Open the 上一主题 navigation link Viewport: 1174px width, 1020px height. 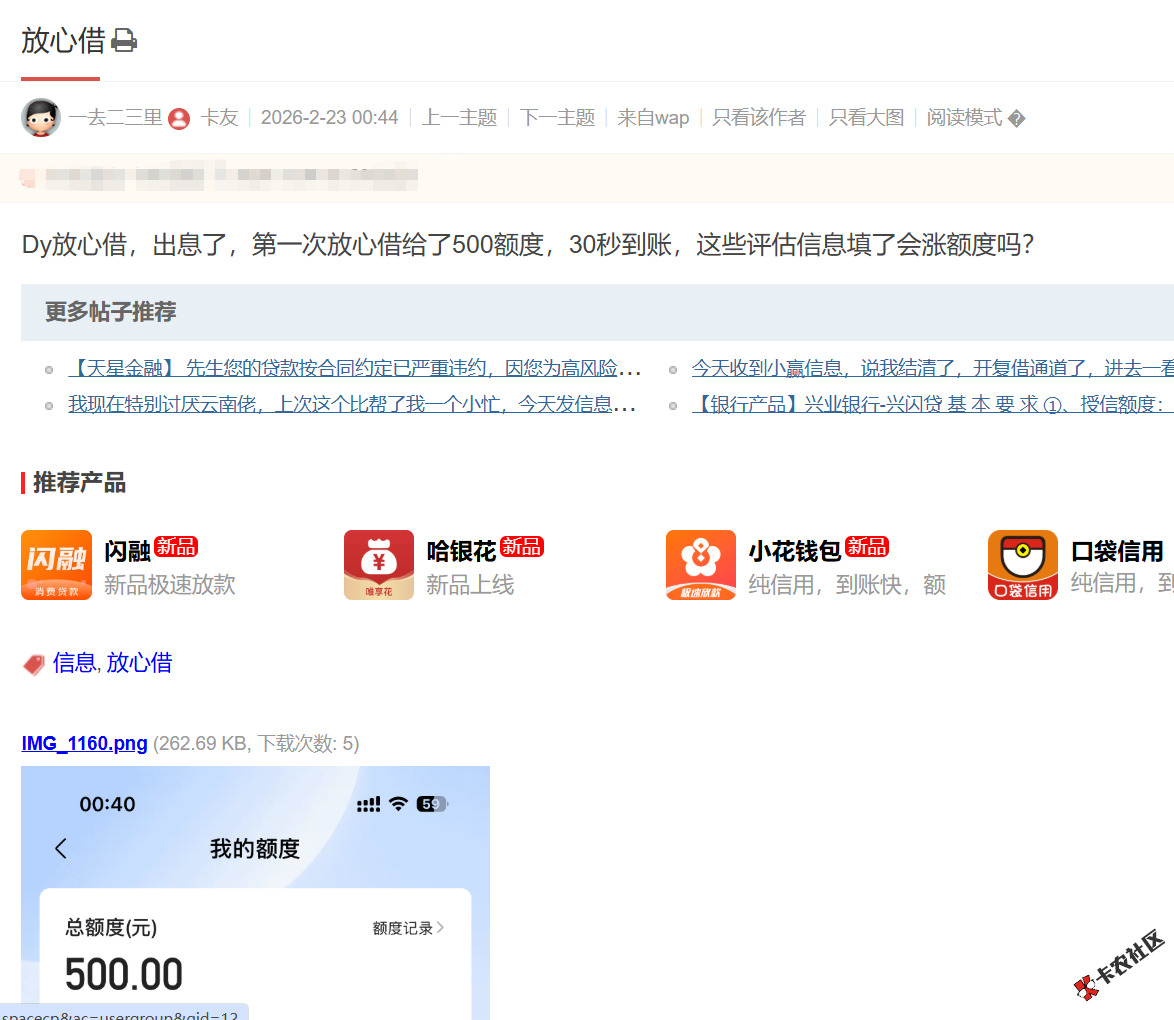(x=458, y=117)
